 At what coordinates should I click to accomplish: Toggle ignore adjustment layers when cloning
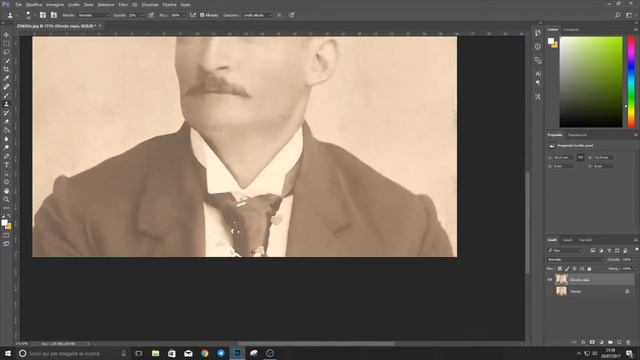[x=279, y=15]
